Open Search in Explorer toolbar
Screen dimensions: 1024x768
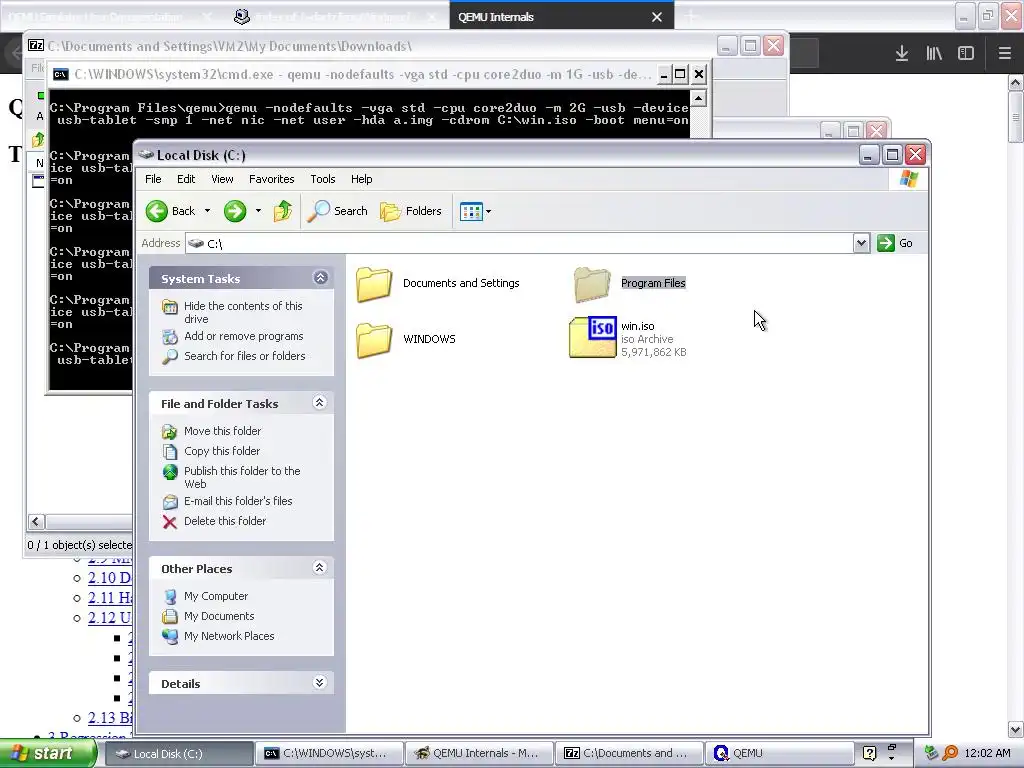[x=337, y=211]
